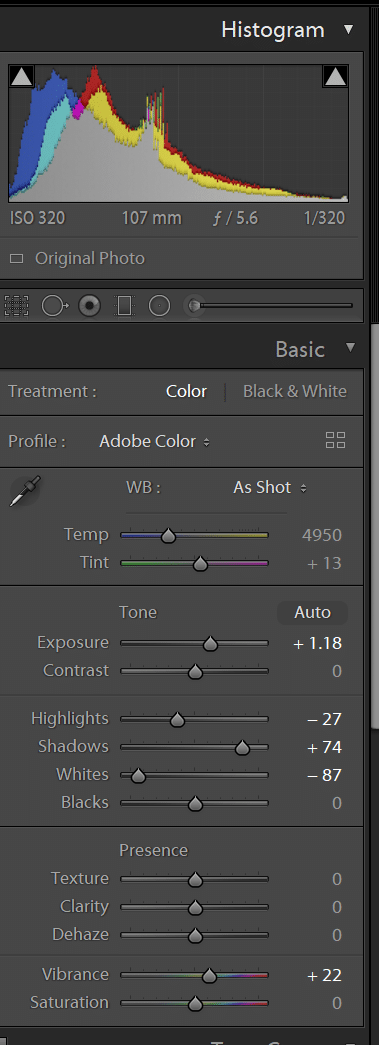This screenshot has width=379, height=1045.
Task: Switch treatment to Black & White
Action: (294, 391)
